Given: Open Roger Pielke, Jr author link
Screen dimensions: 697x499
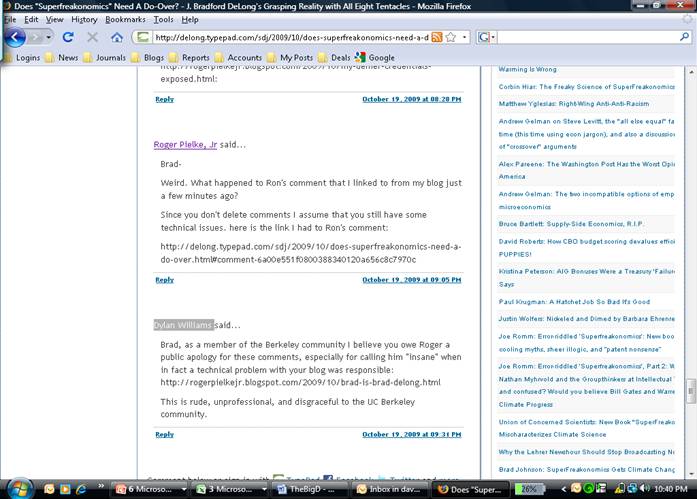Looking at the screenshot, I should point(185,144).
